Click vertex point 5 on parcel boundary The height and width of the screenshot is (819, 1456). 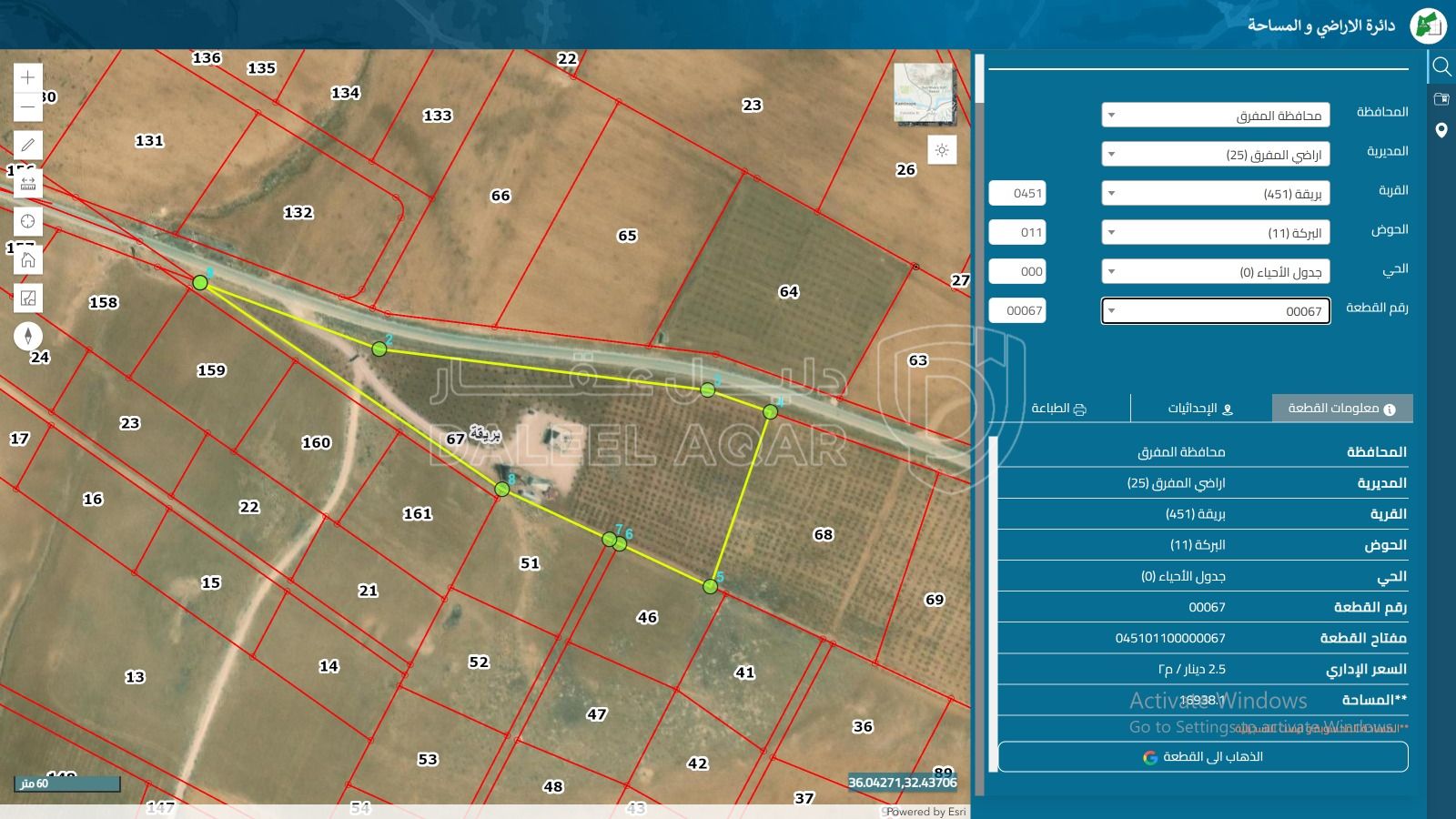[710, 587]
